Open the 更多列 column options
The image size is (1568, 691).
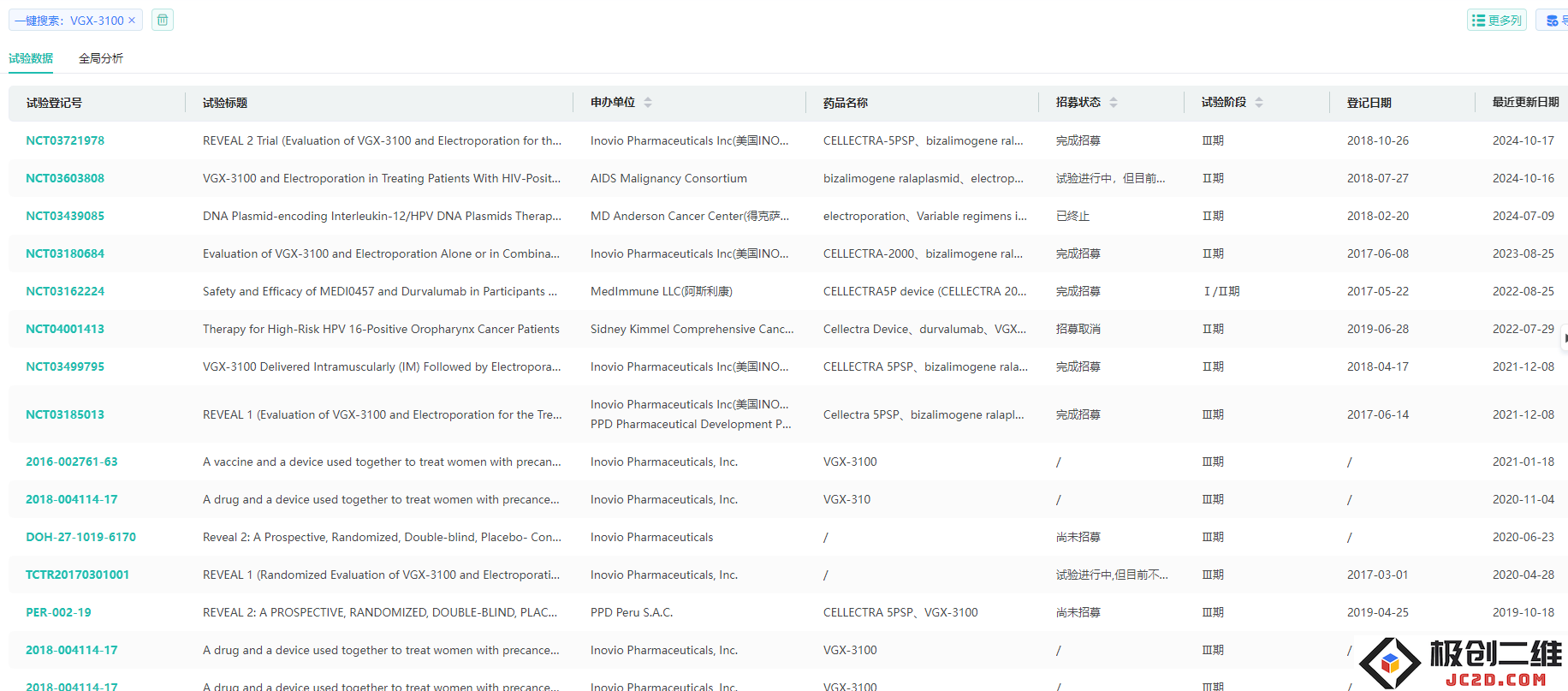(1497, 20)
